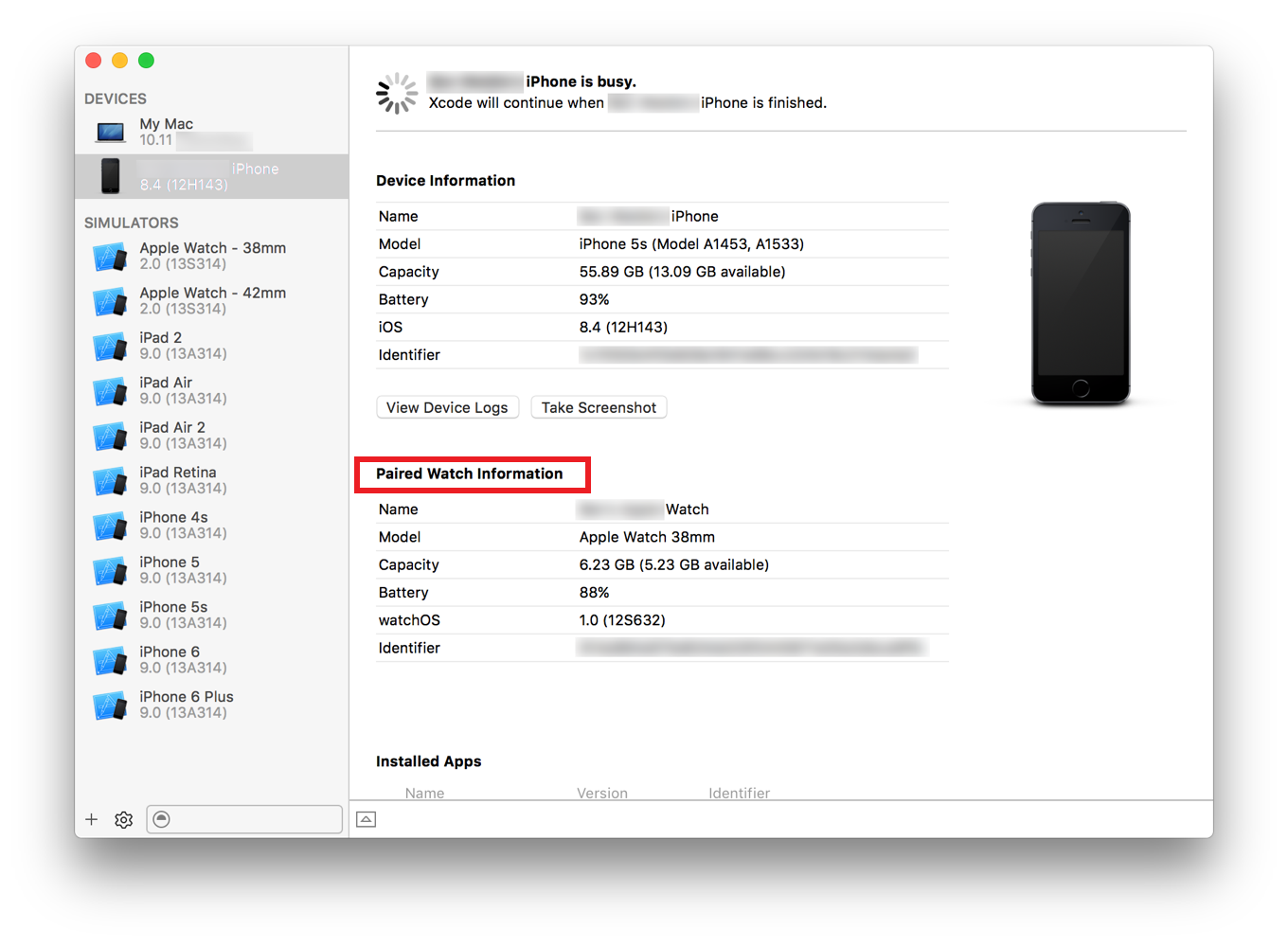The width and height of the screenshot is (1288, 947).
Task: Click the Name column header in Installed Apps
Action: pos(424,793)
